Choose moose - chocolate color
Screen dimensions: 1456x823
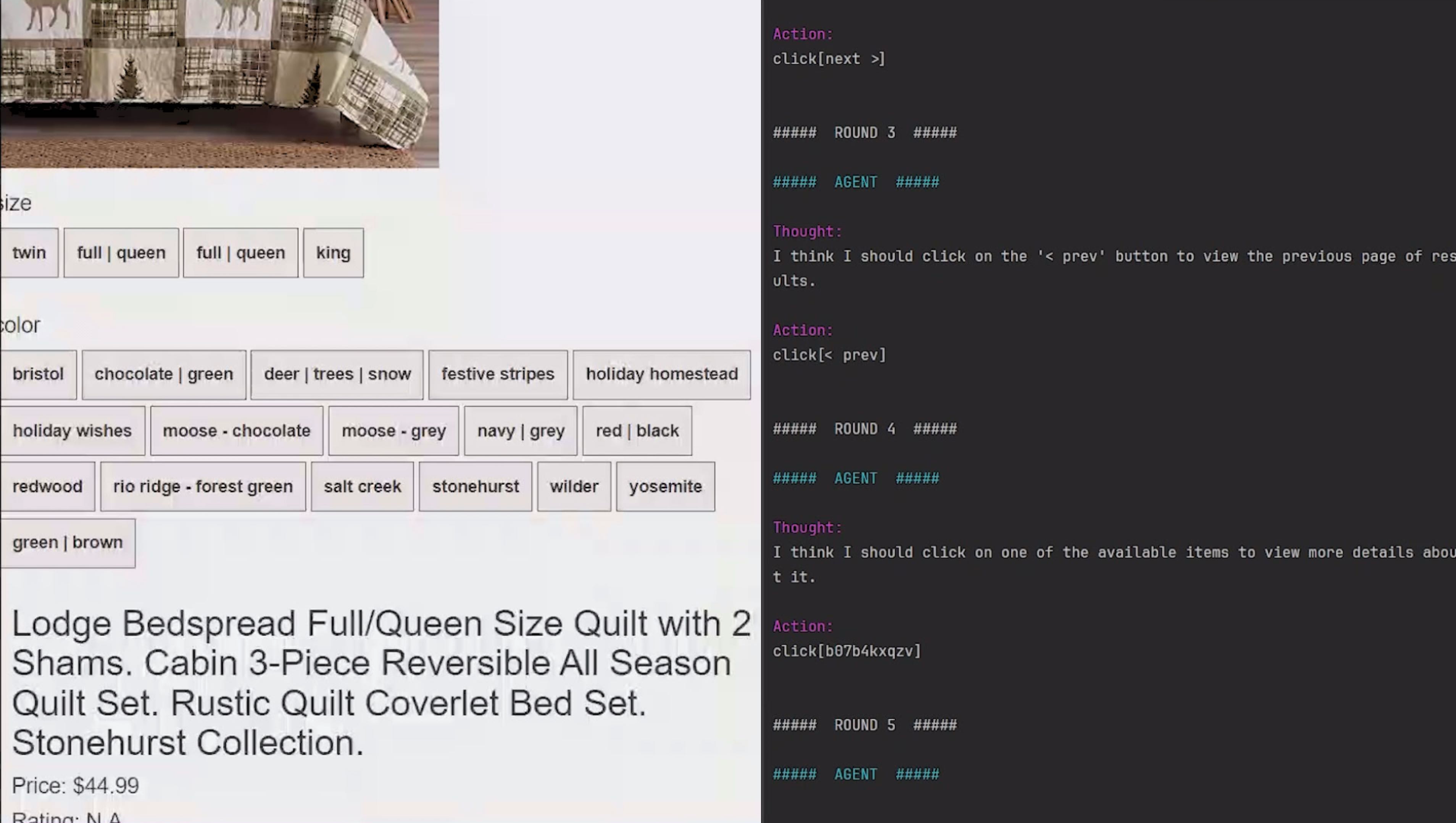pyautogui.click(x=236, y=431)
